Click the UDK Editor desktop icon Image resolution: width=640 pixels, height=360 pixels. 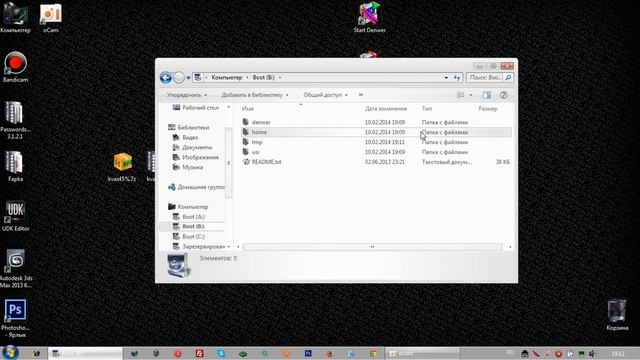point(16,216)
